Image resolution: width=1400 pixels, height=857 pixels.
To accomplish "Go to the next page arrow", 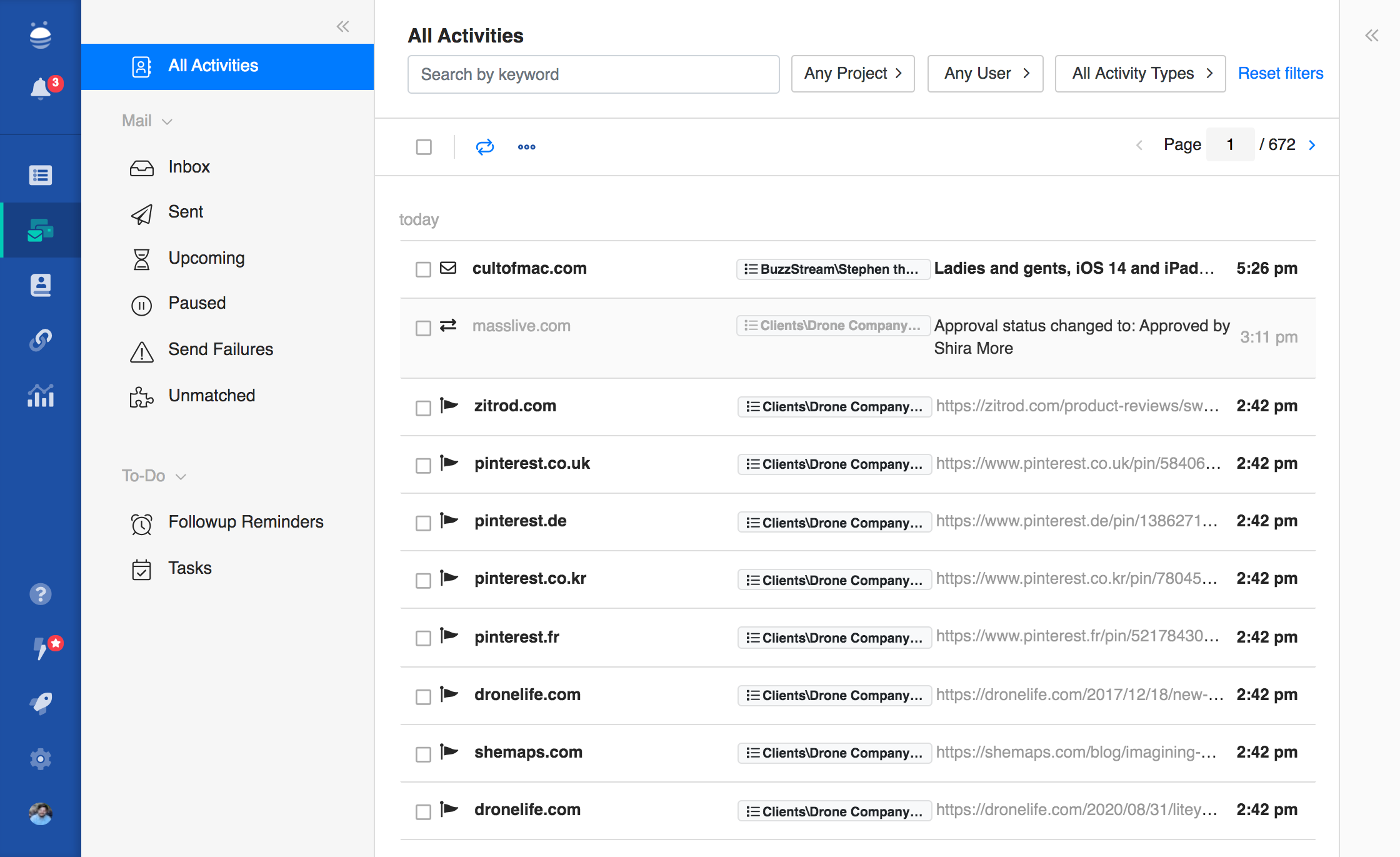I will pyautogui.click(x=1312, y=145).
